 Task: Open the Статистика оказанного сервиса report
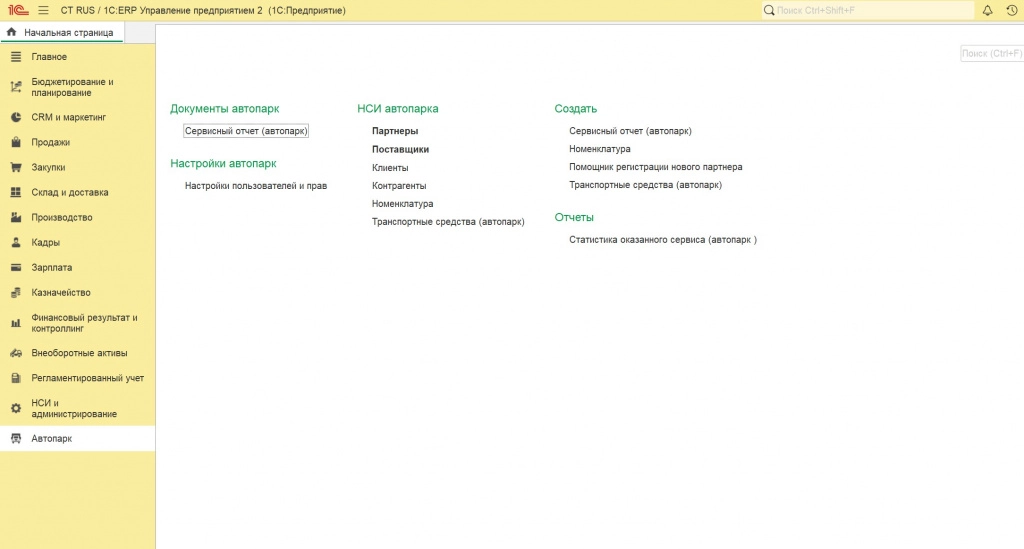[x=662, y=240]
